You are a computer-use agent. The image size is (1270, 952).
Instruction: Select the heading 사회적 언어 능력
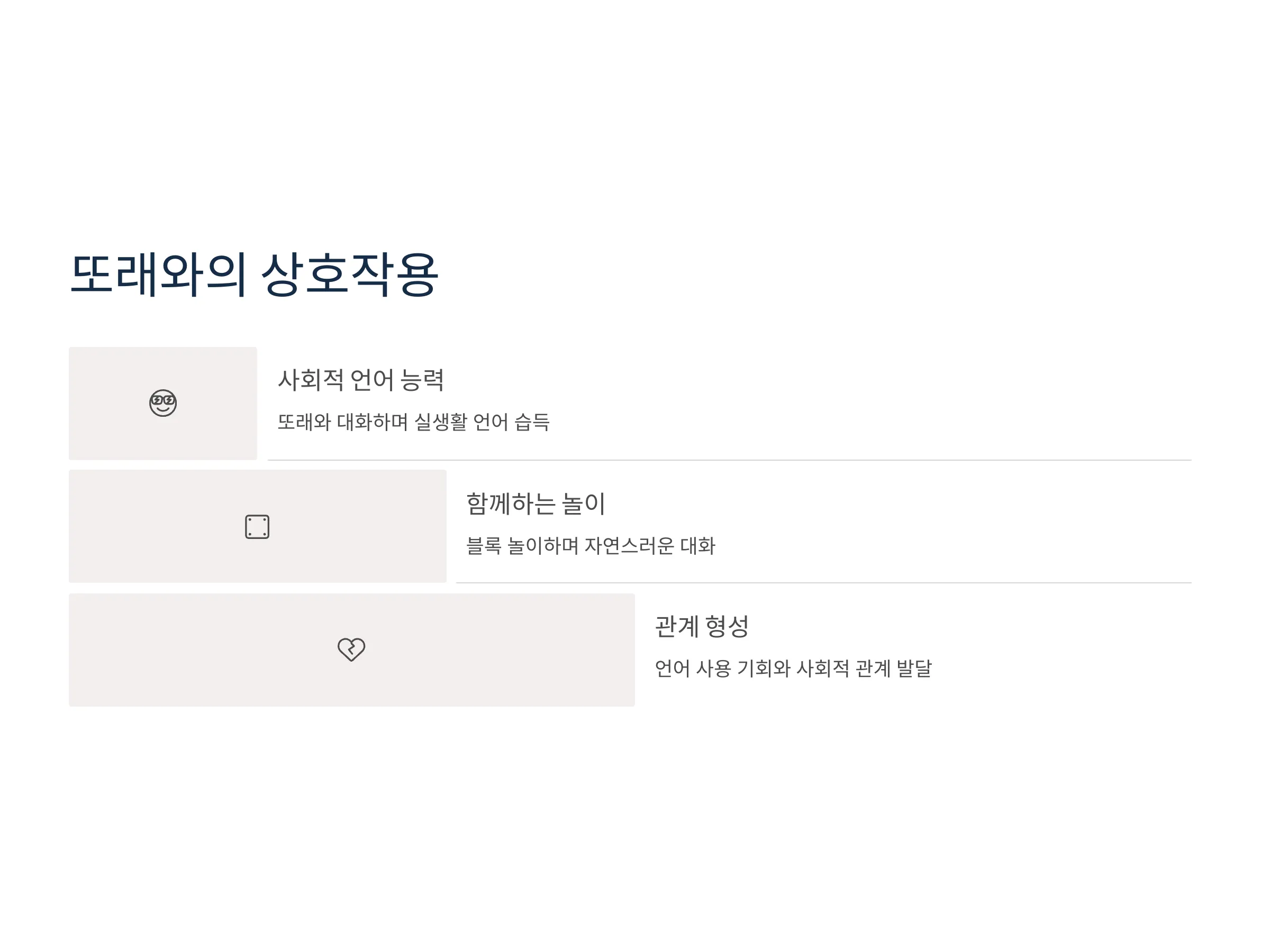pos(360,380)
